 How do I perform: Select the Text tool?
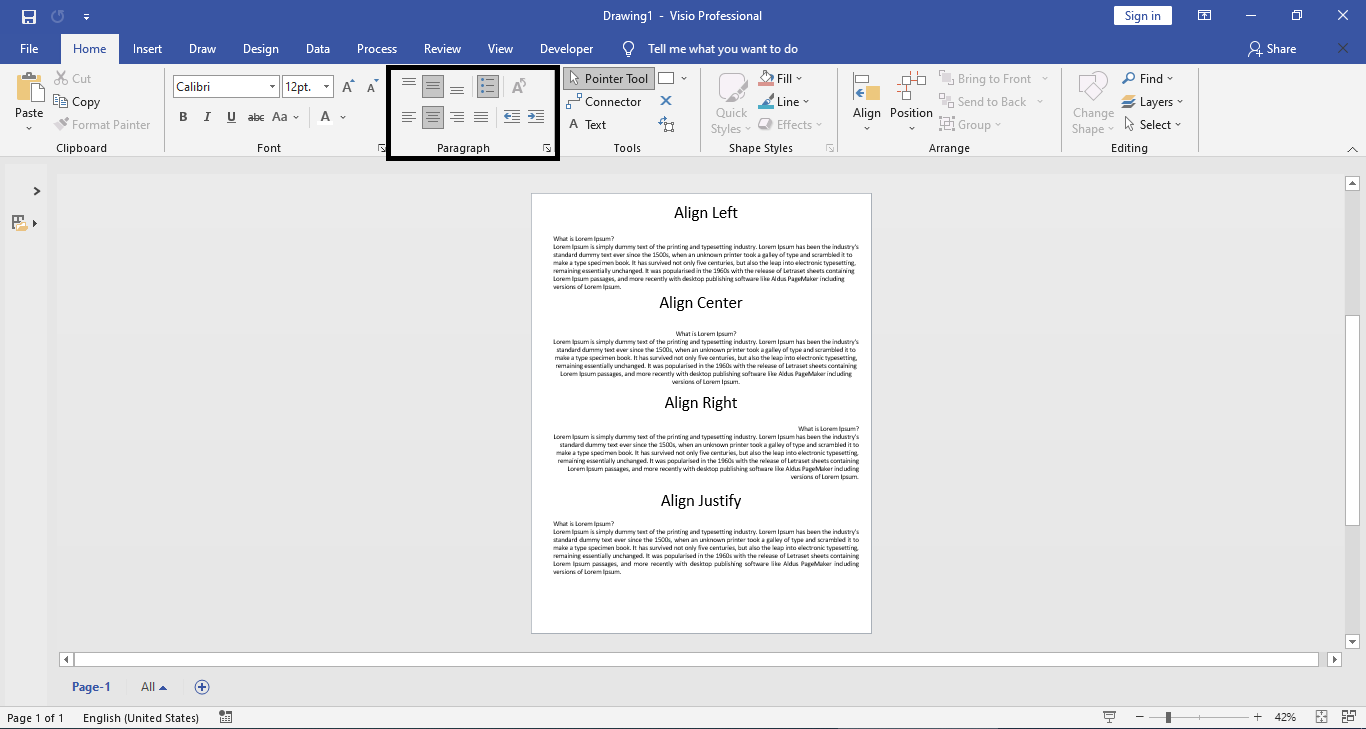pyautogui.click(x=591, y=124)
